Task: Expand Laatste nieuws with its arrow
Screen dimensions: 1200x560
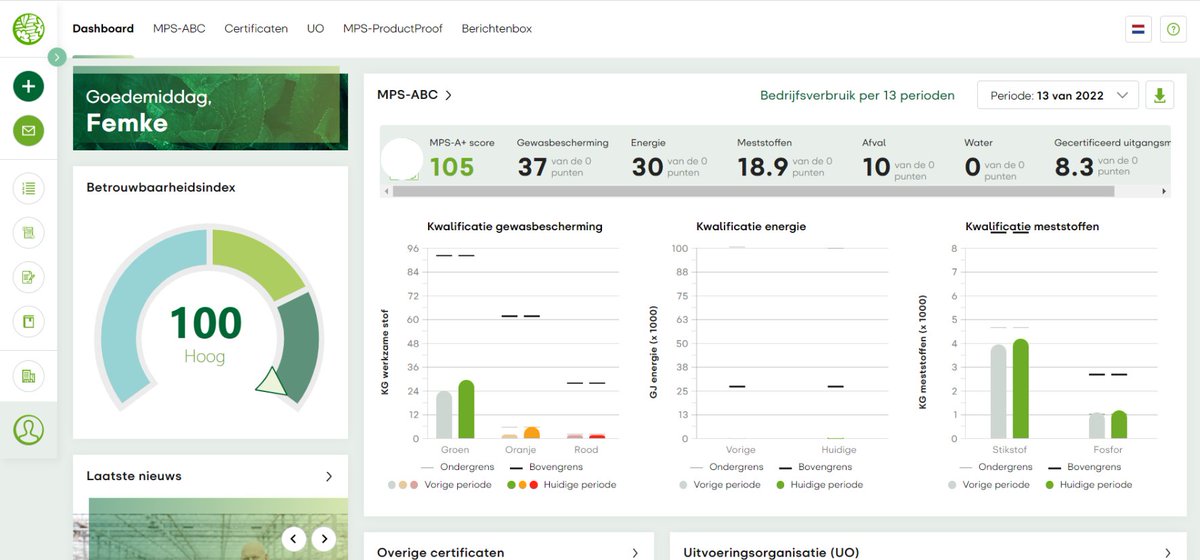Action: (x=329, y=477)
